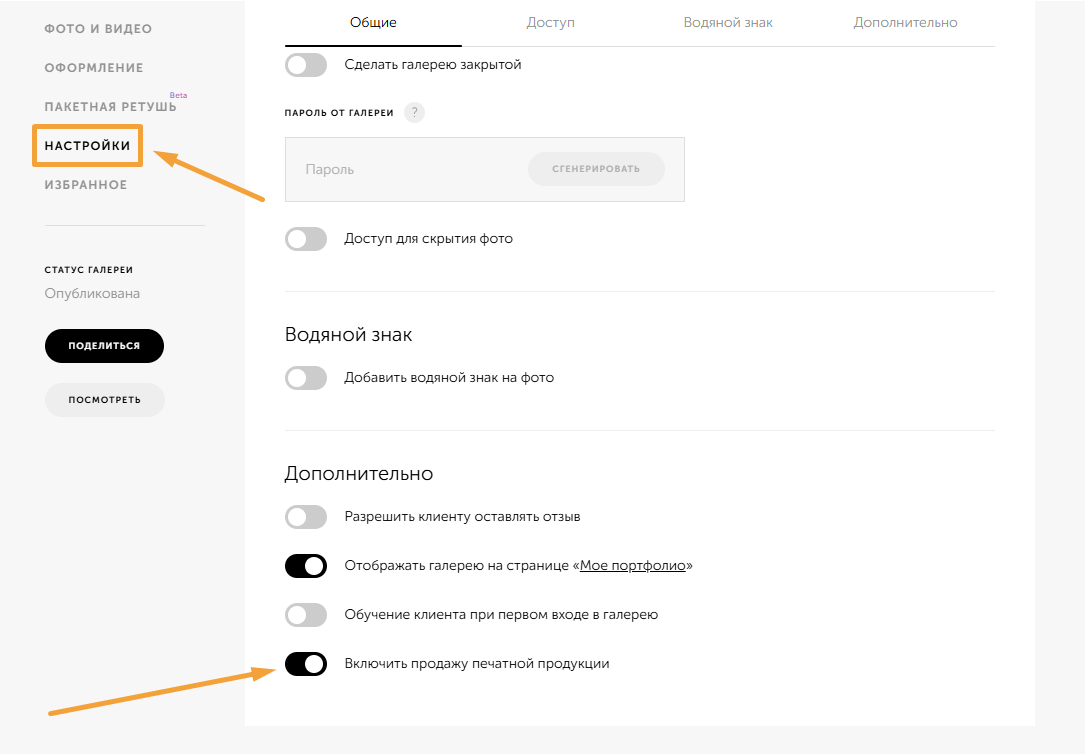Screen dimensions: 1085x754
Task: Enable 'Разрешить клиенту оставлять отзыв' switch
Action: (306, 517)
